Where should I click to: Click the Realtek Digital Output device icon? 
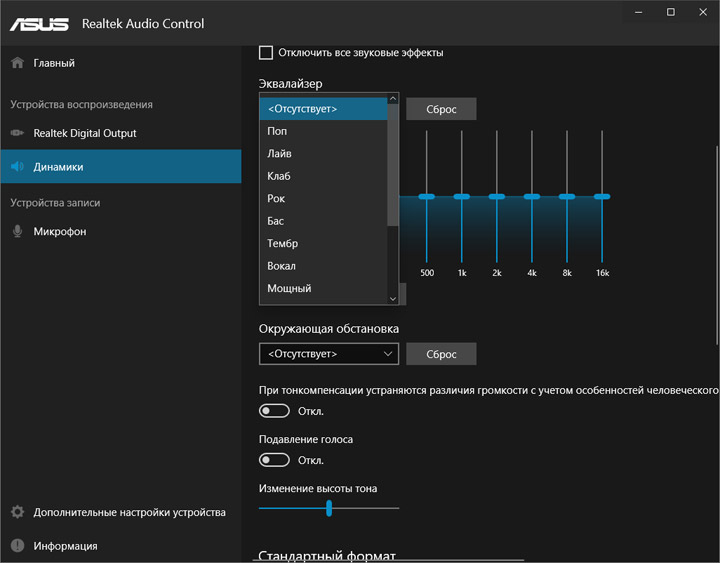pos(17,133)
